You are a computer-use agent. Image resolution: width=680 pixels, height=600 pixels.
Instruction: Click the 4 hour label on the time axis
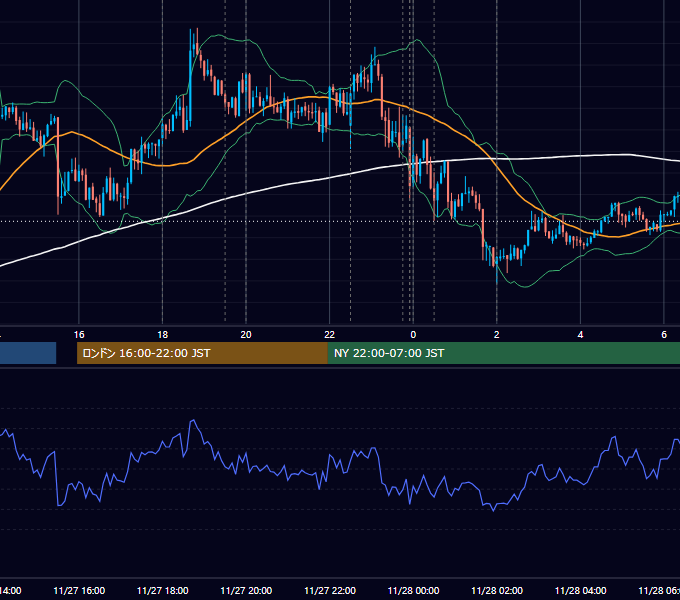580,335
